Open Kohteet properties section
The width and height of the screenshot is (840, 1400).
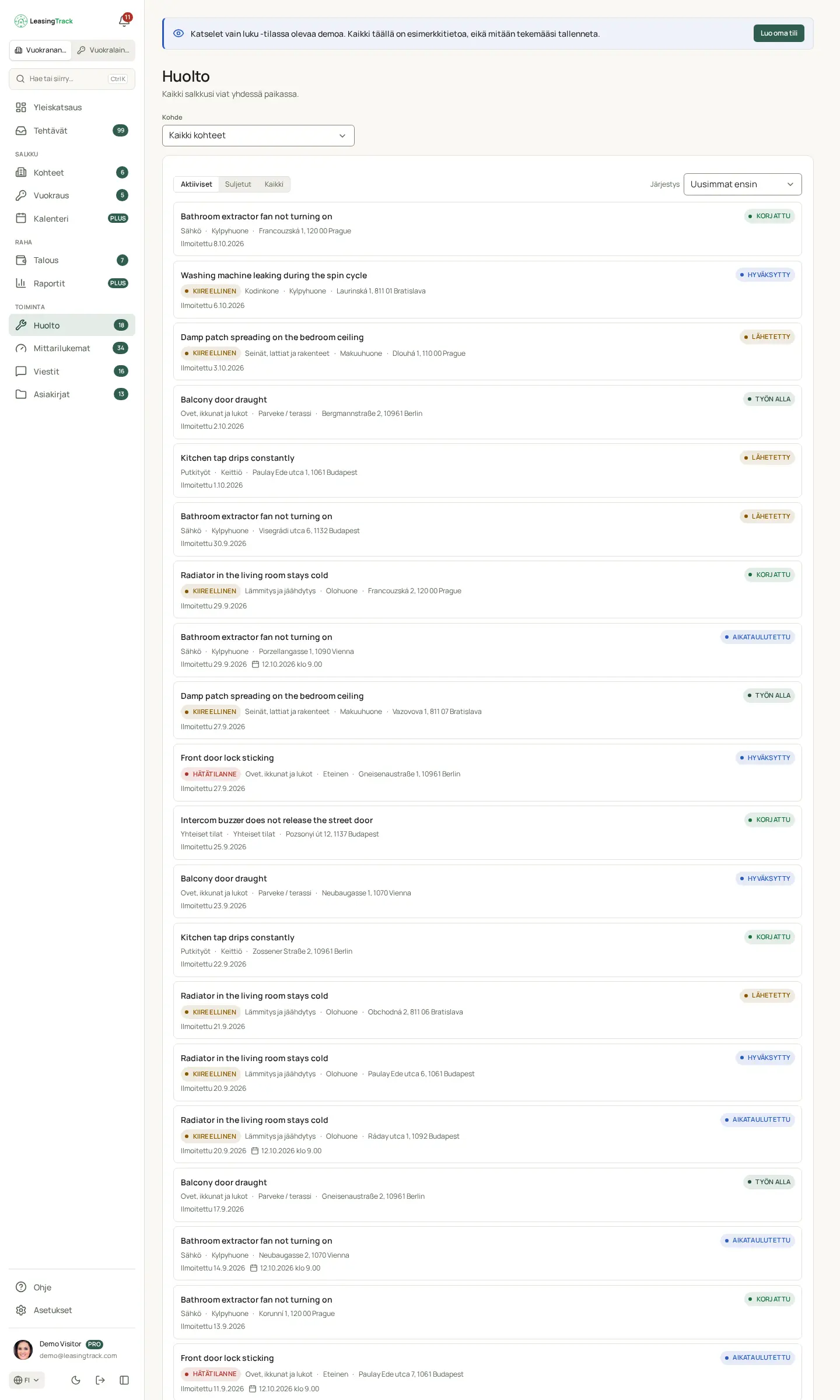pyautogui.click(x=72, y=173)
